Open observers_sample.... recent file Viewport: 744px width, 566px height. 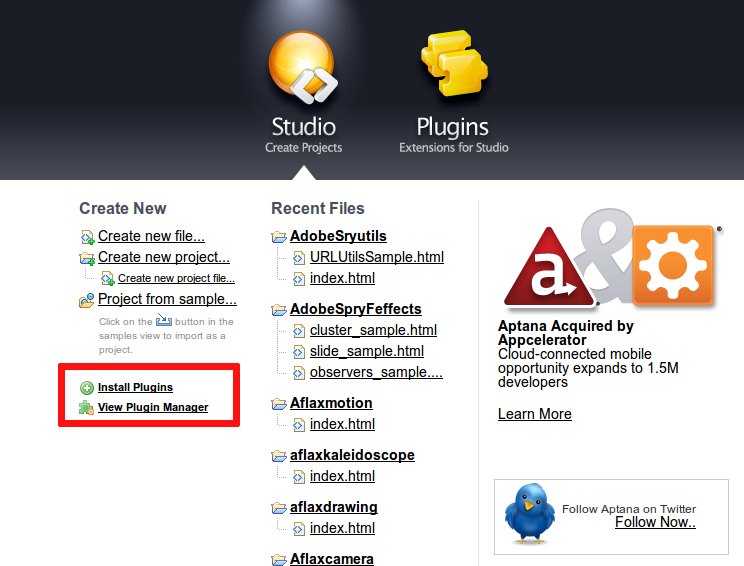(376, 372)
